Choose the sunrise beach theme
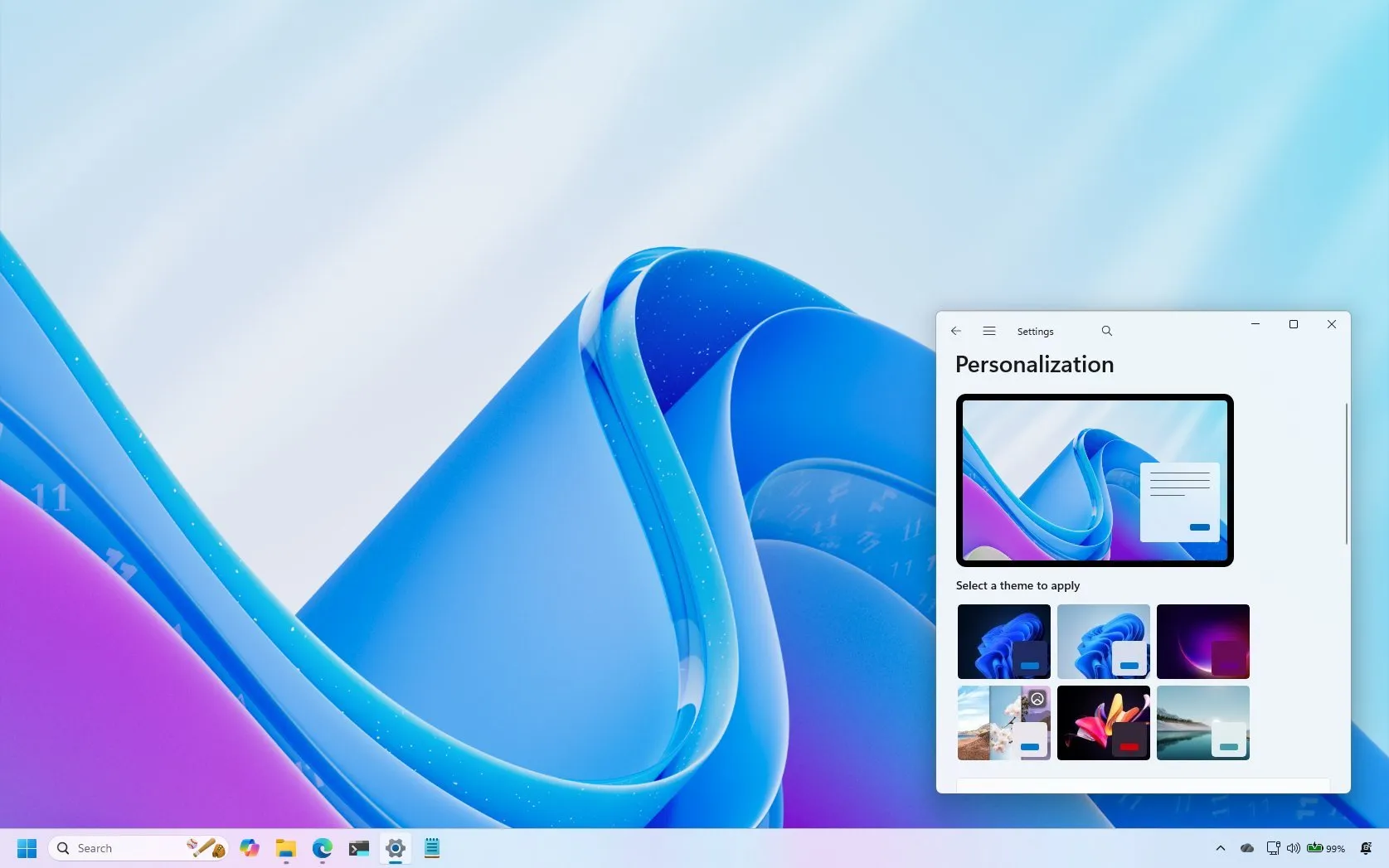 (1202, 723)
